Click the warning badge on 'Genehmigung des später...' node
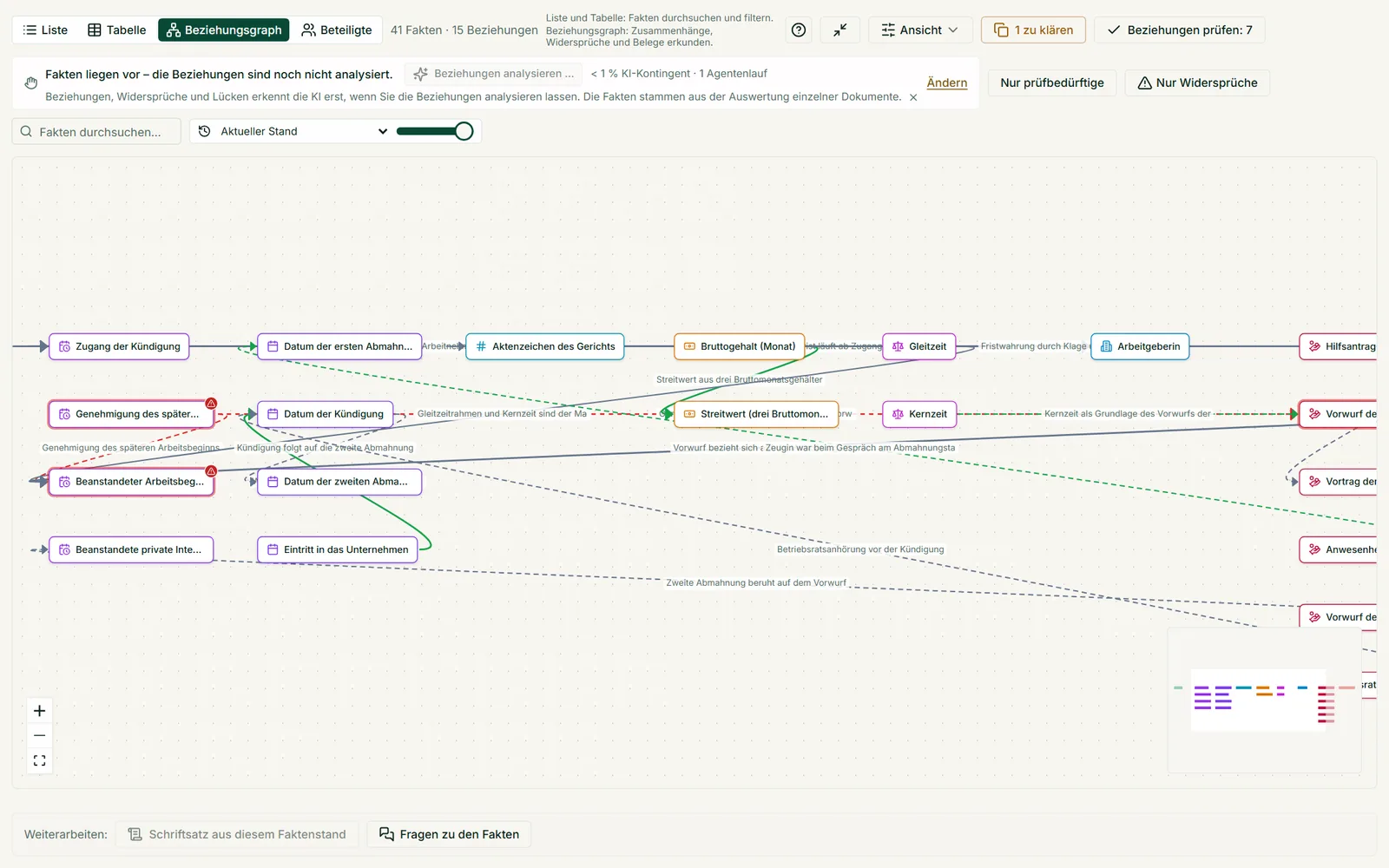This screenshot has height=868, width=1389. 211,404
